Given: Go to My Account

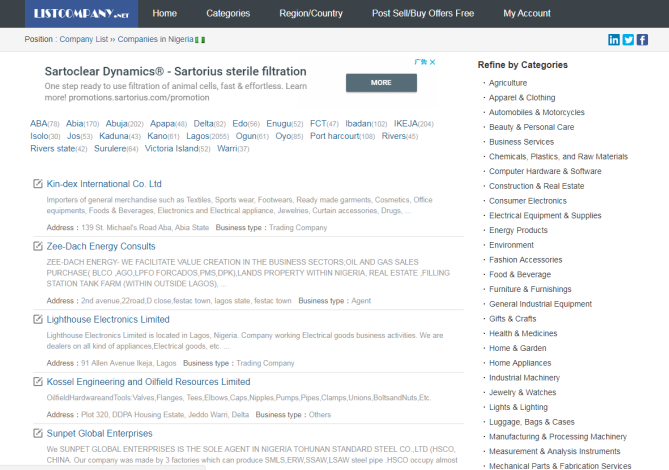Looking at the screenshot, I should (x=526, y=14).
